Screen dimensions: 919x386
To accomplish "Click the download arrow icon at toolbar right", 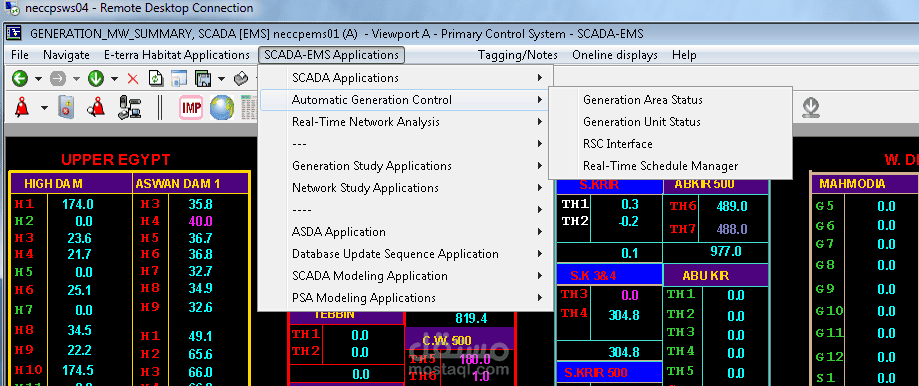I will click(811, 107).
